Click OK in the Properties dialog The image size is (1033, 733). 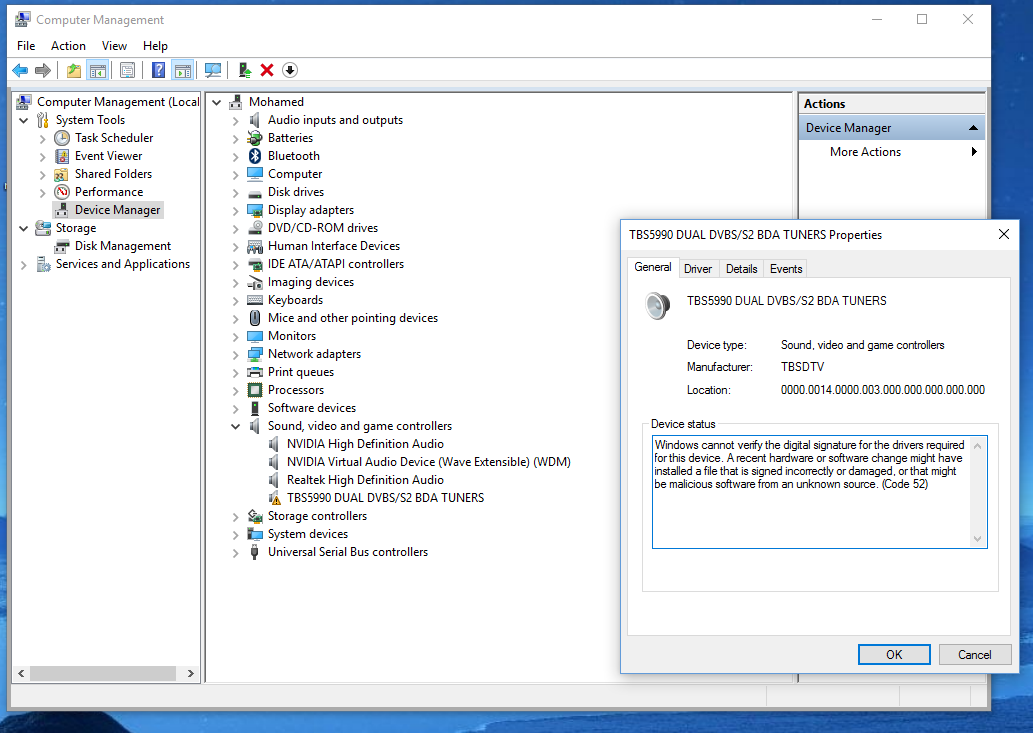pyautogui.click(x=894, y=655)
